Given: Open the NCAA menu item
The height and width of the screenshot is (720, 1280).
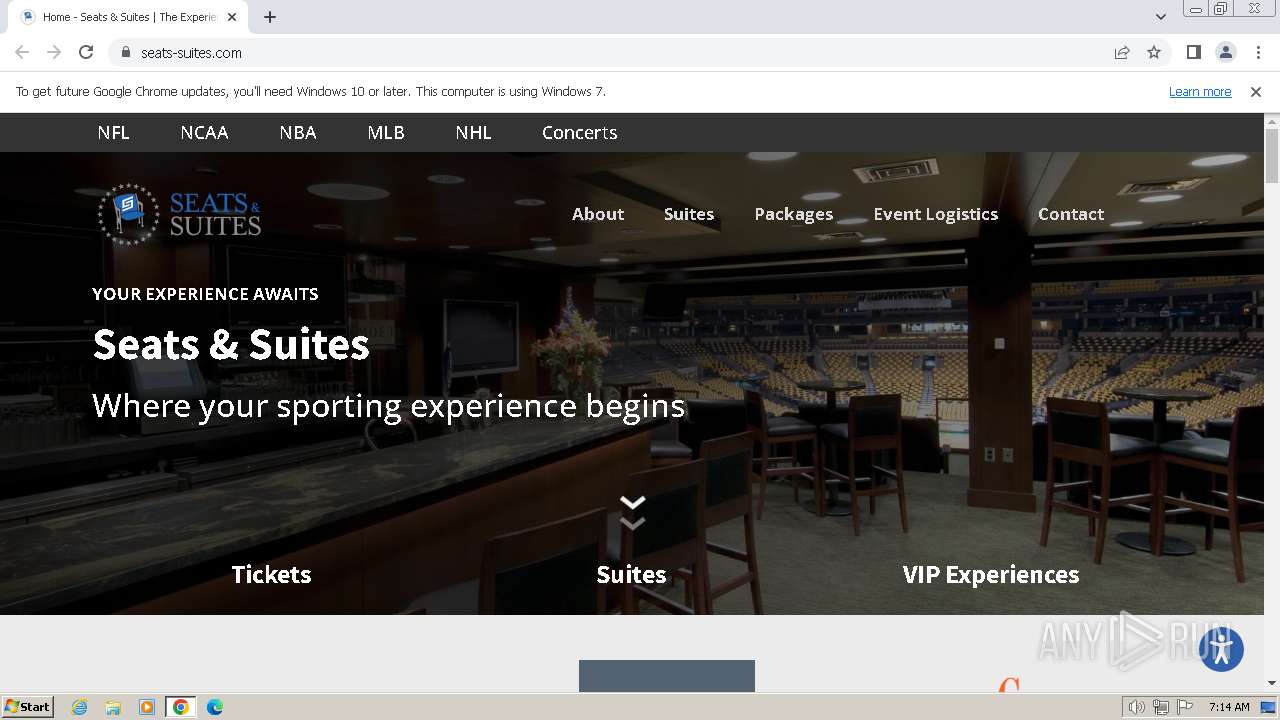Looking at the screenshot, I should (x=204, y=132).
